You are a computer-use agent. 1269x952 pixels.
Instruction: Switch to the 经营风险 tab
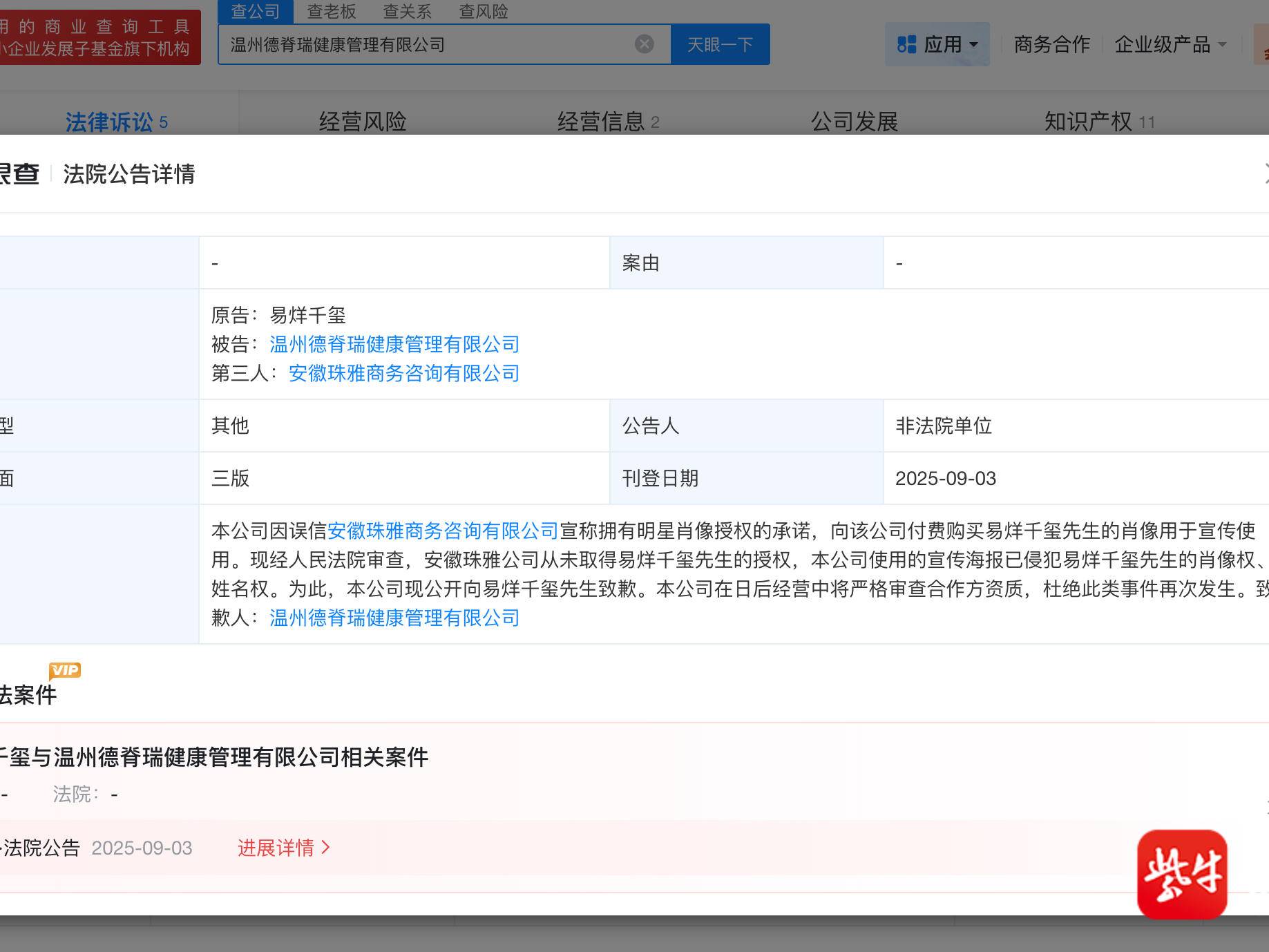[x=363, y=121]
